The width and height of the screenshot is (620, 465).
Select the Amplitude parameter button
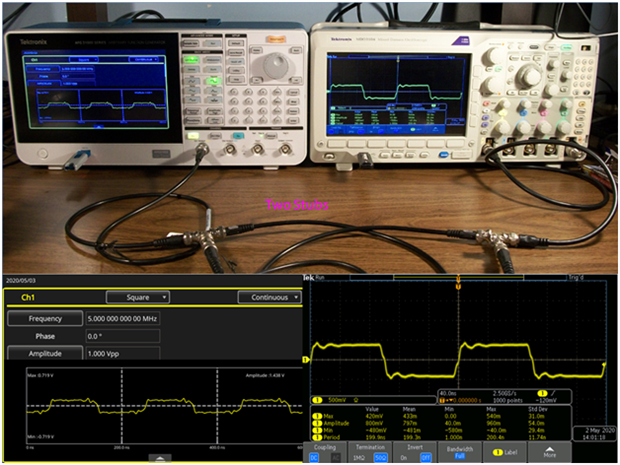45,353
